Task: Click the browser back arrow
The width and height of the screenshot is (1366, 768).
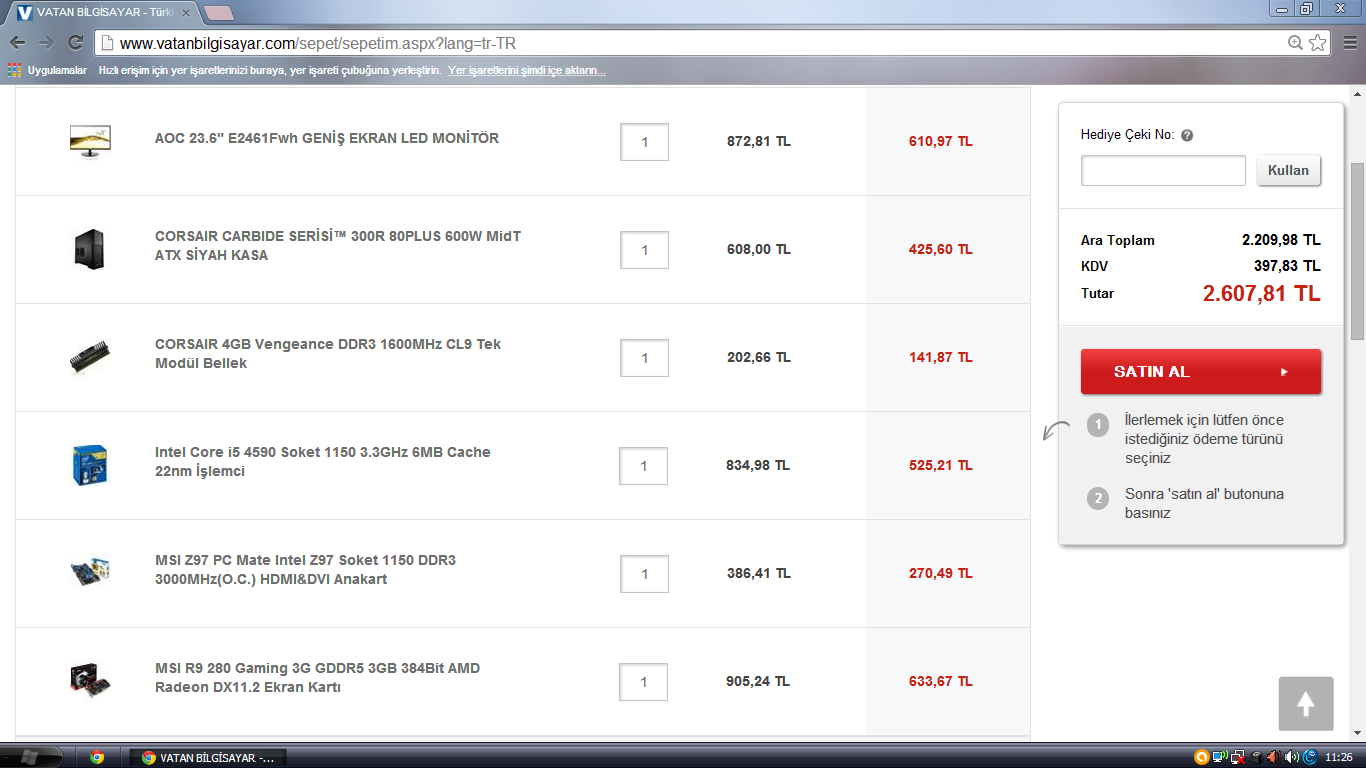Action: (17, 43)
